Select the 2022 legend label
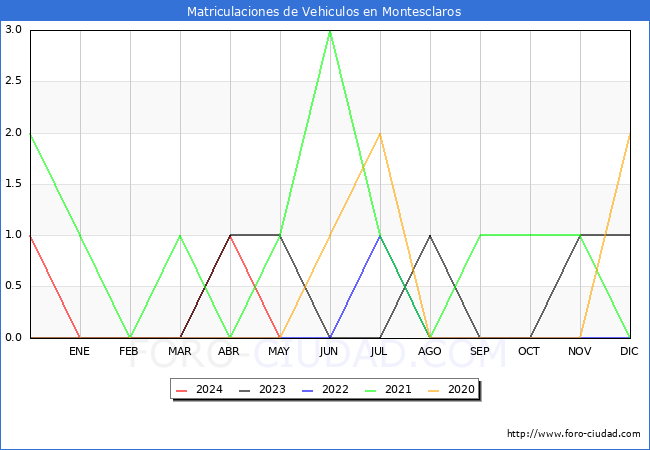Screen dimensions: 650x450 point(335,390)
